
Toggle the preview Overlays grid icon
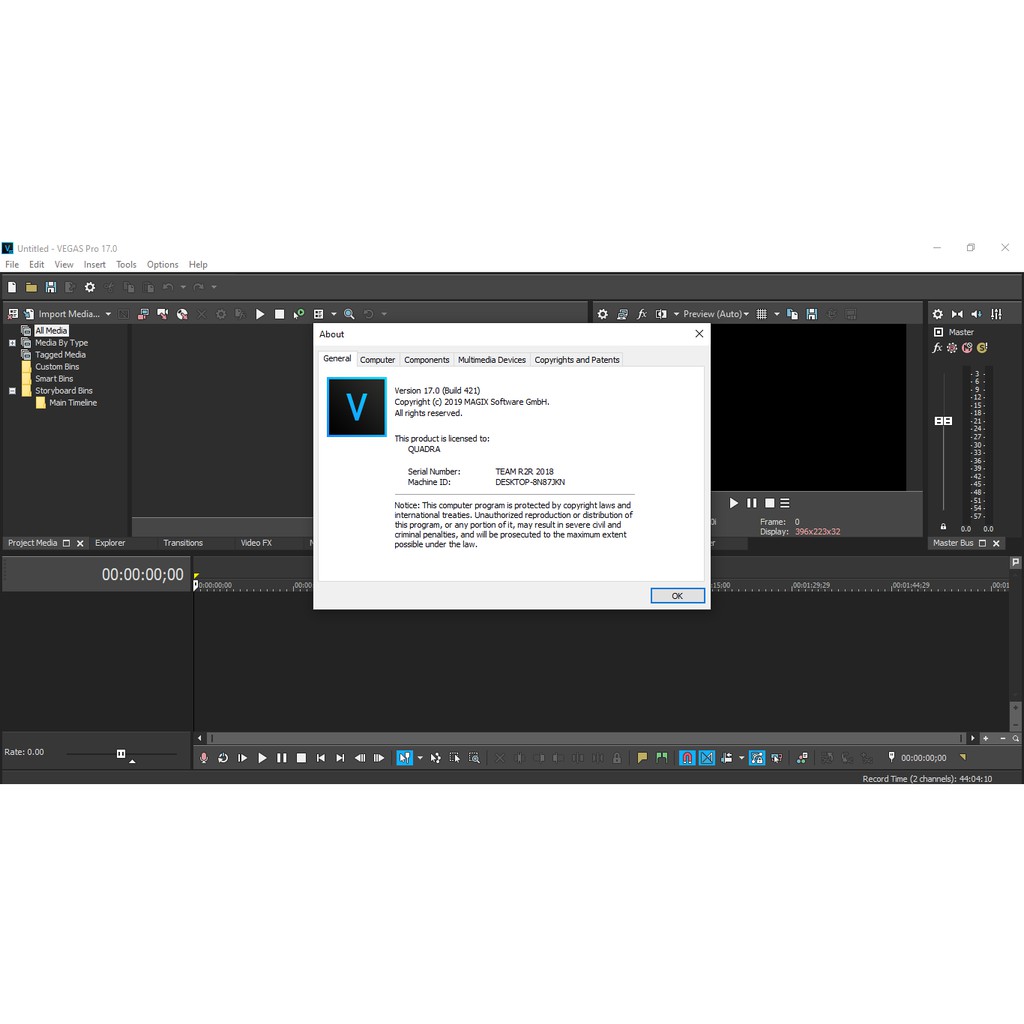point(761,314)
